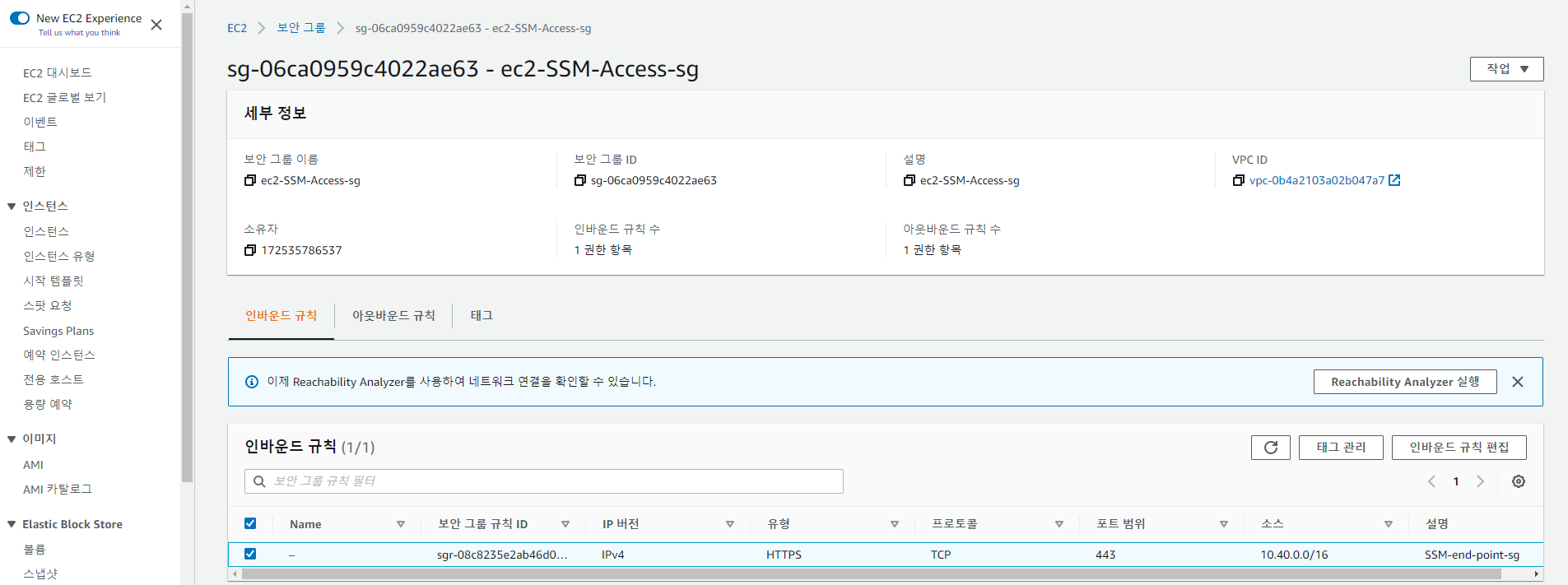
Task: Navigate to EC2 breadcrumb link
Action: [237, 28]
